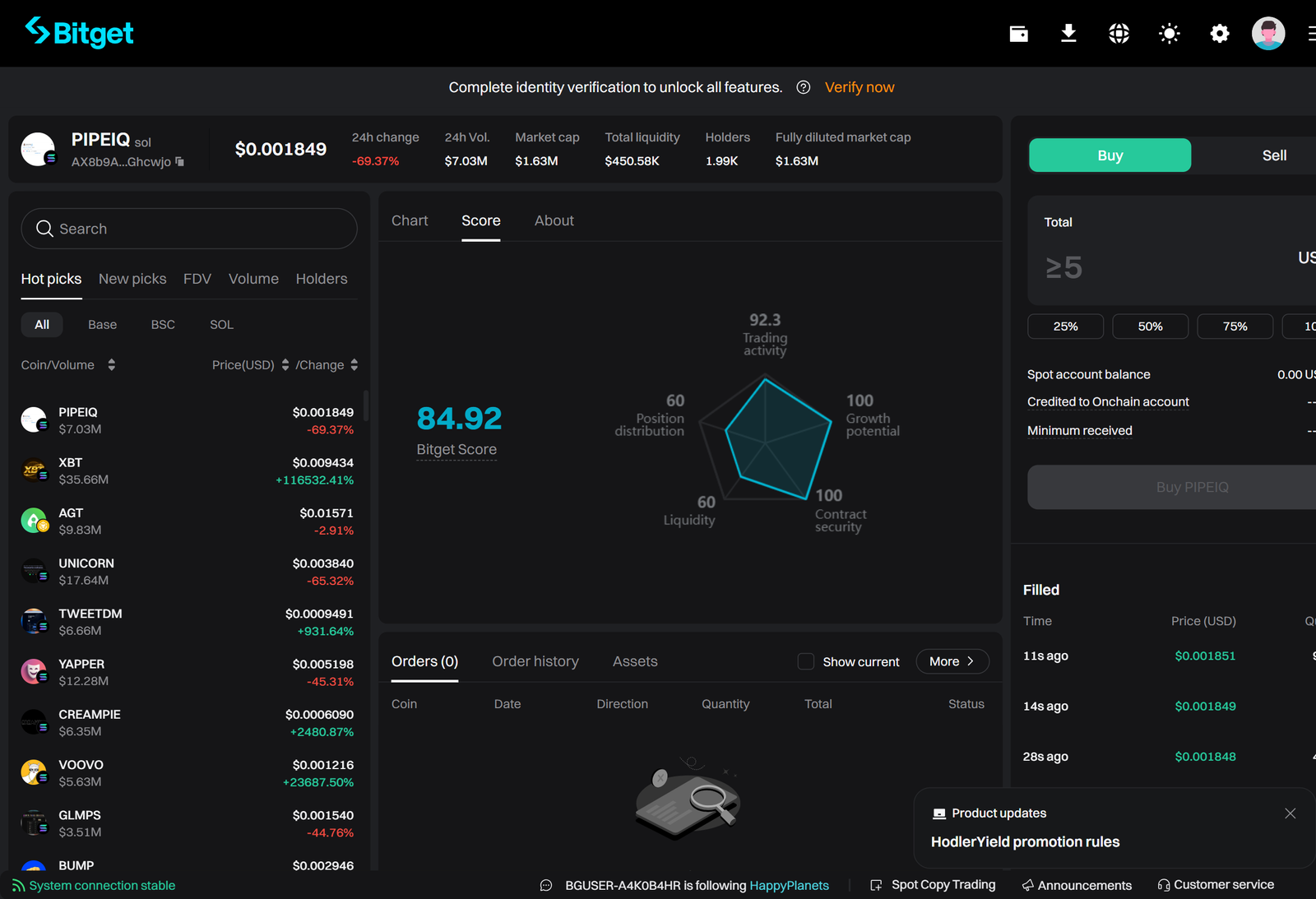Click the Buy PIPEIQ button
The height and width of the screenshot is (899, 1316).
click(1193, 487)
